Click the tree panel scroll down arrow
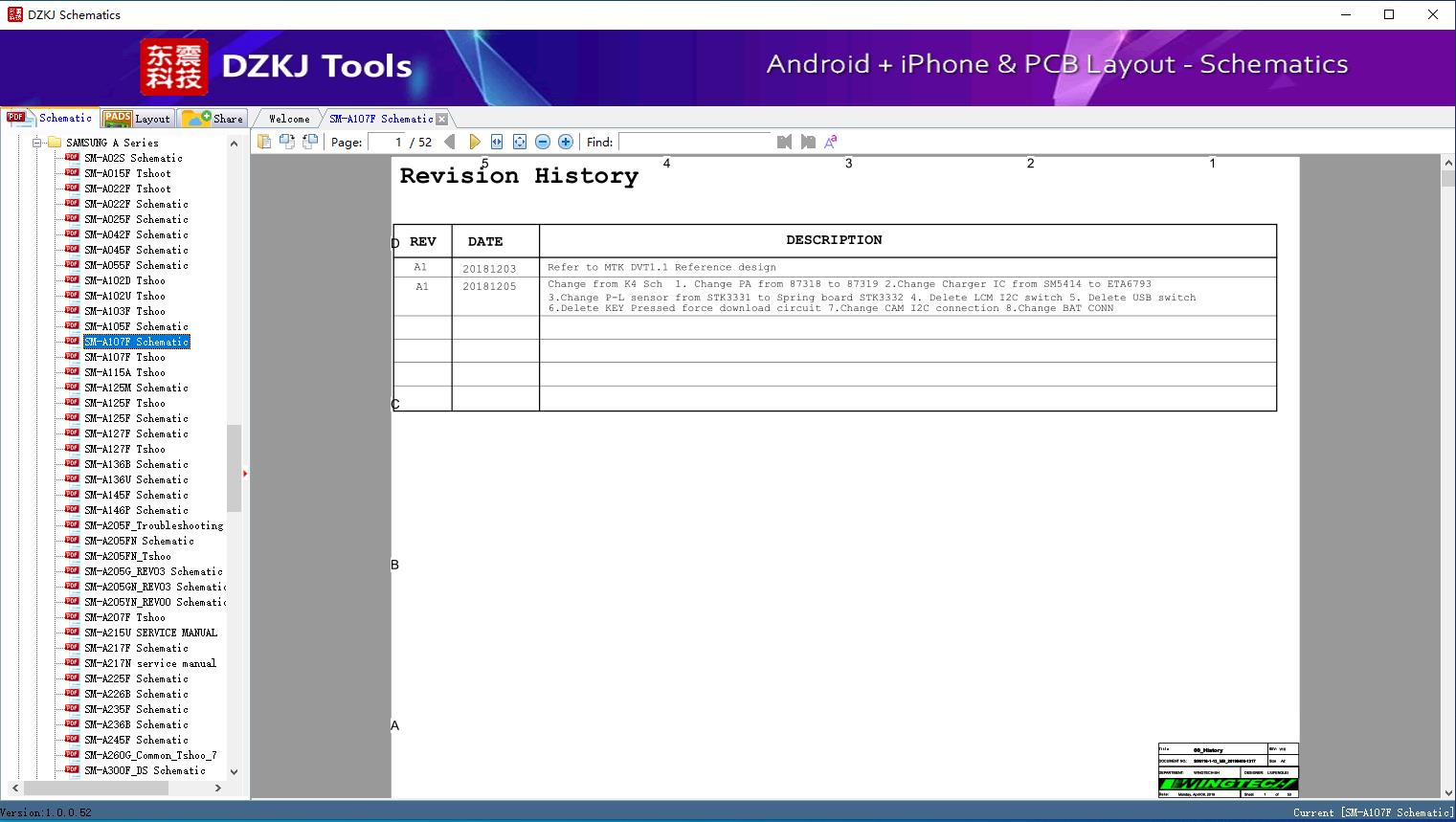 234,771
